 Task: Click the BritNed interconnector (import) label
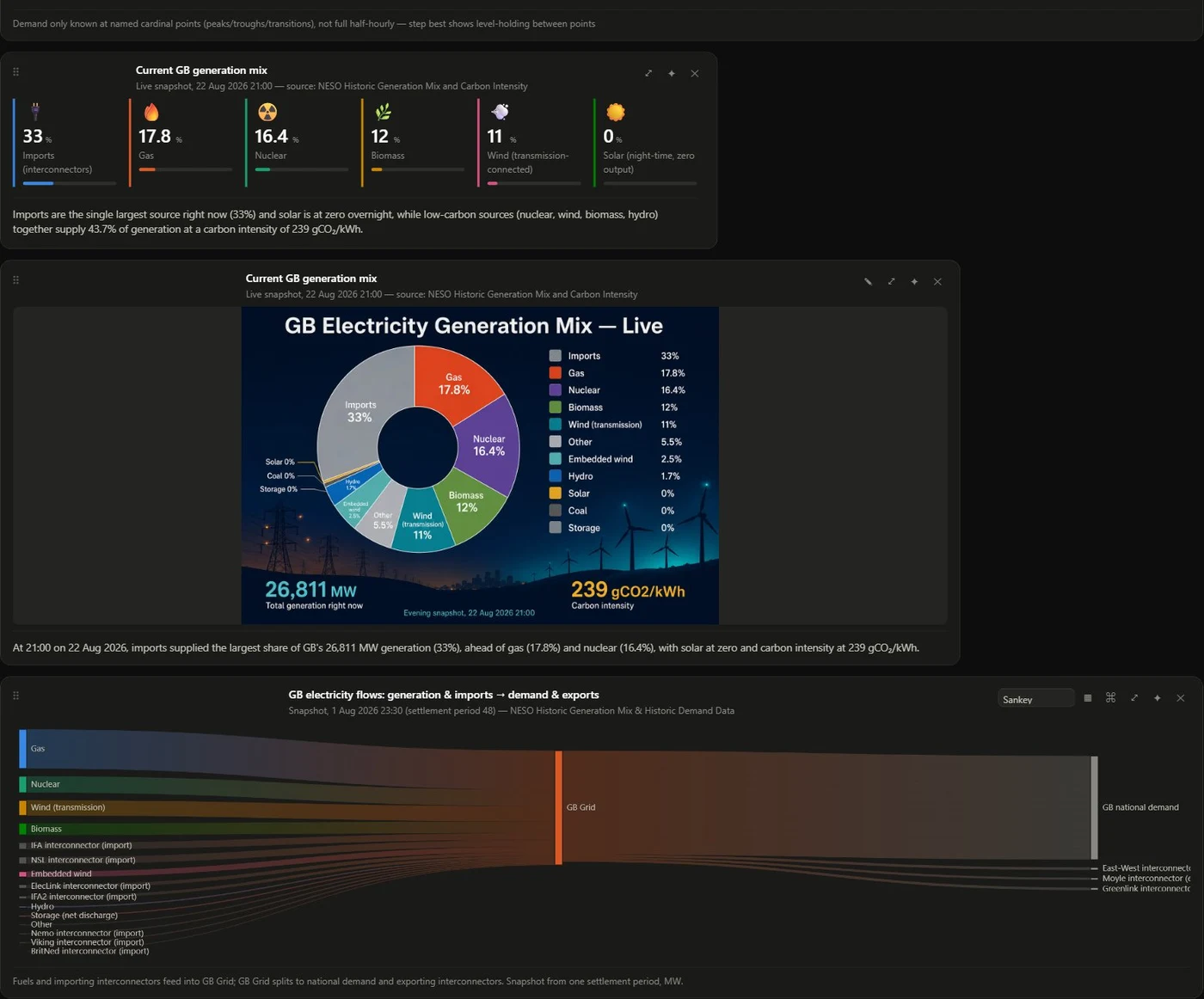[x=89, y=951]
